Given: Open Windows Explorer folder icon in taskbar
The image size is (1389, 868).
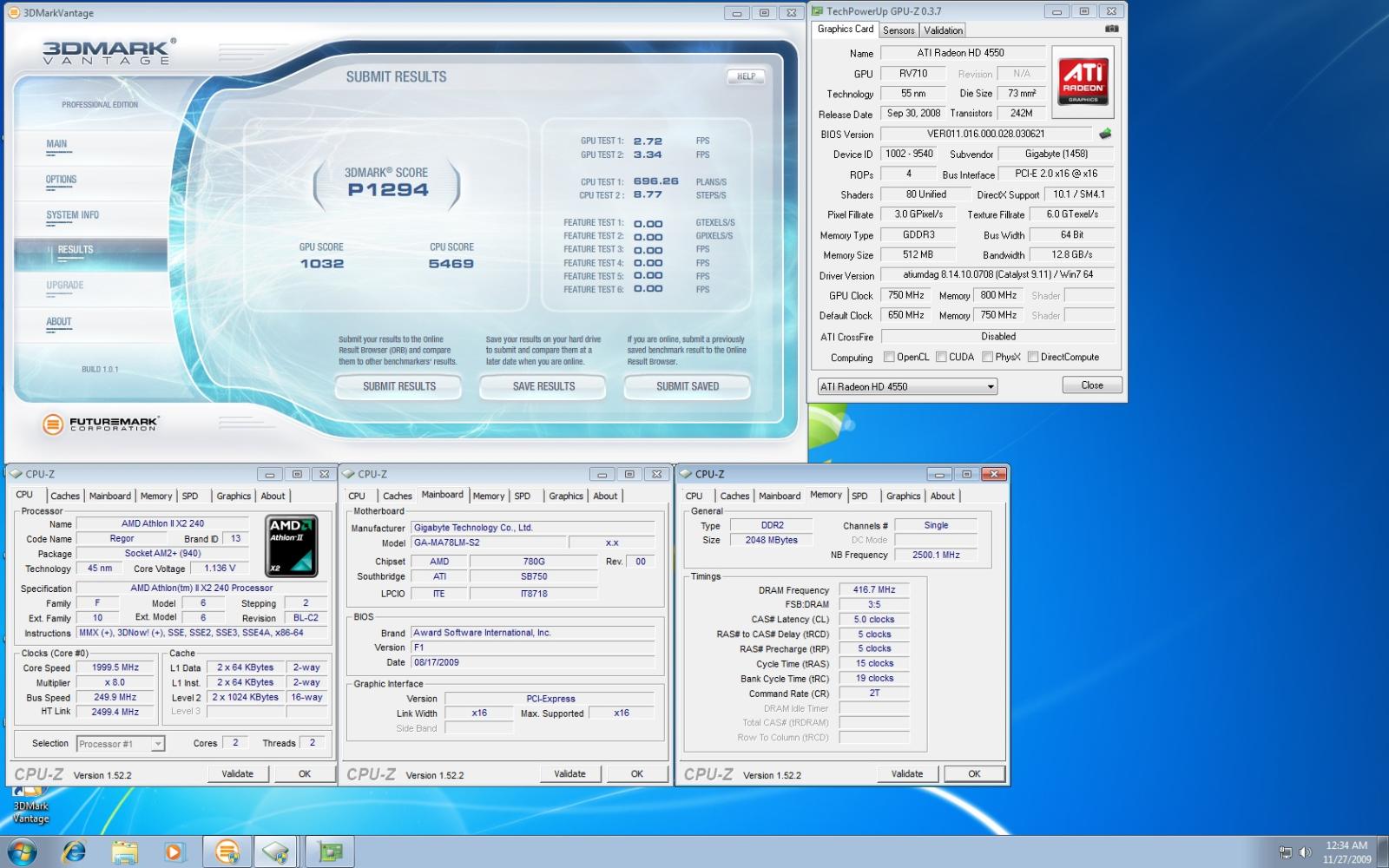Looking at the screenshot, I should click(124, 852).
